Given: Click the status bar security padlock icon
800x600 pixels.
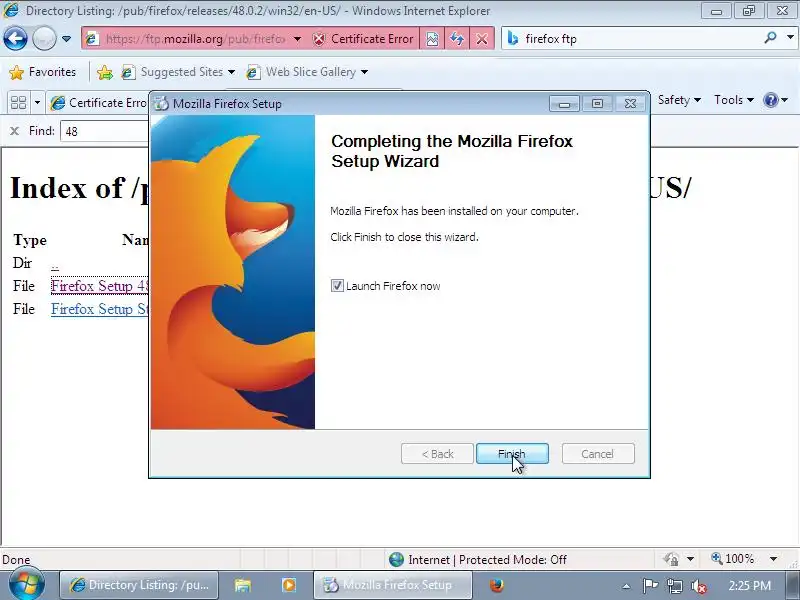Looking at the screenshot, I should click(x=671, y=559).
